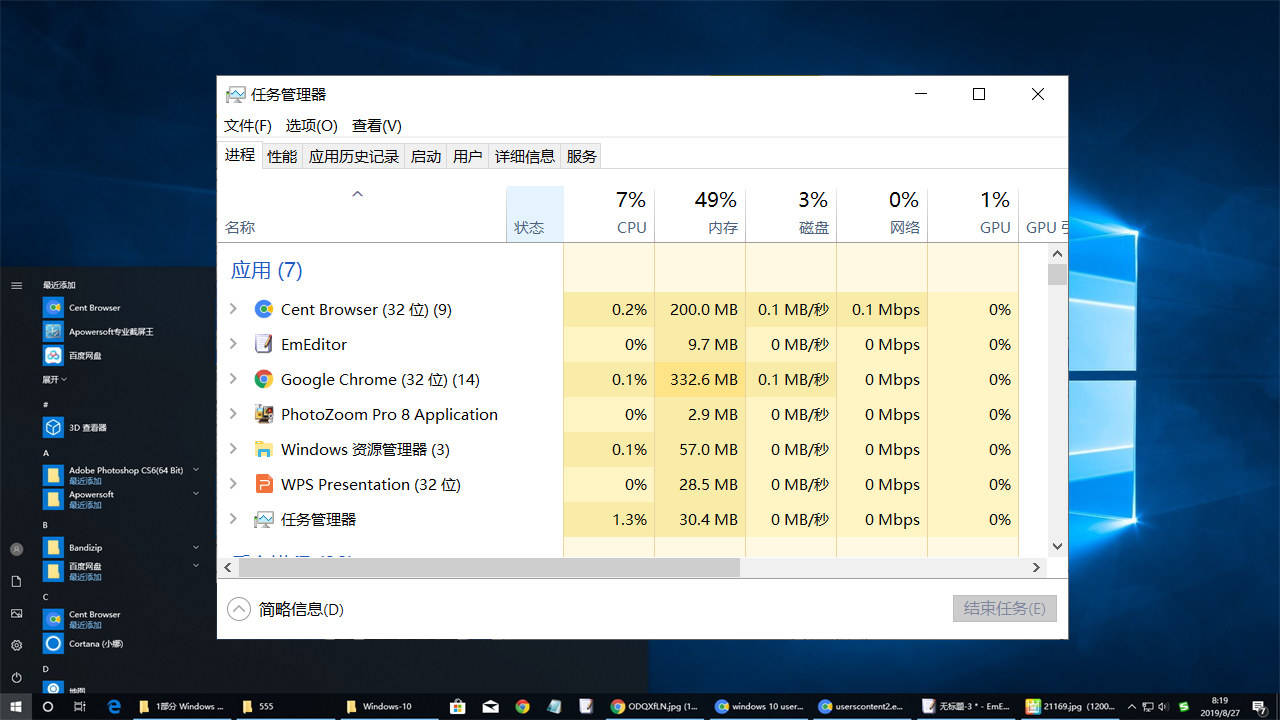Switch to the 性能 tab
1280x720 pixels.
tap(281, 155)
